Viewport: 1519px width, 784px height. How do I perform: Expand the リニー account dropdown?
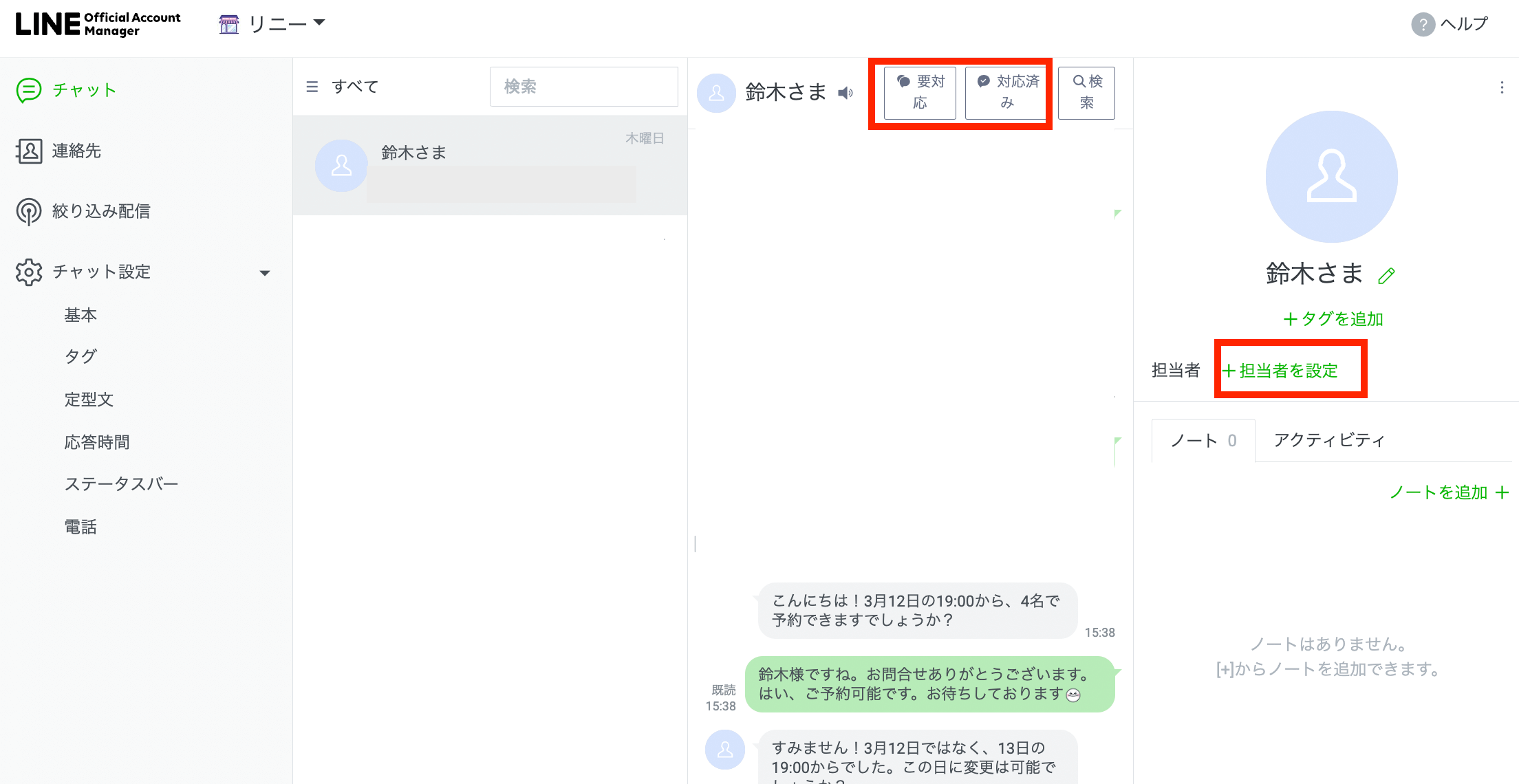pos(319,23)
